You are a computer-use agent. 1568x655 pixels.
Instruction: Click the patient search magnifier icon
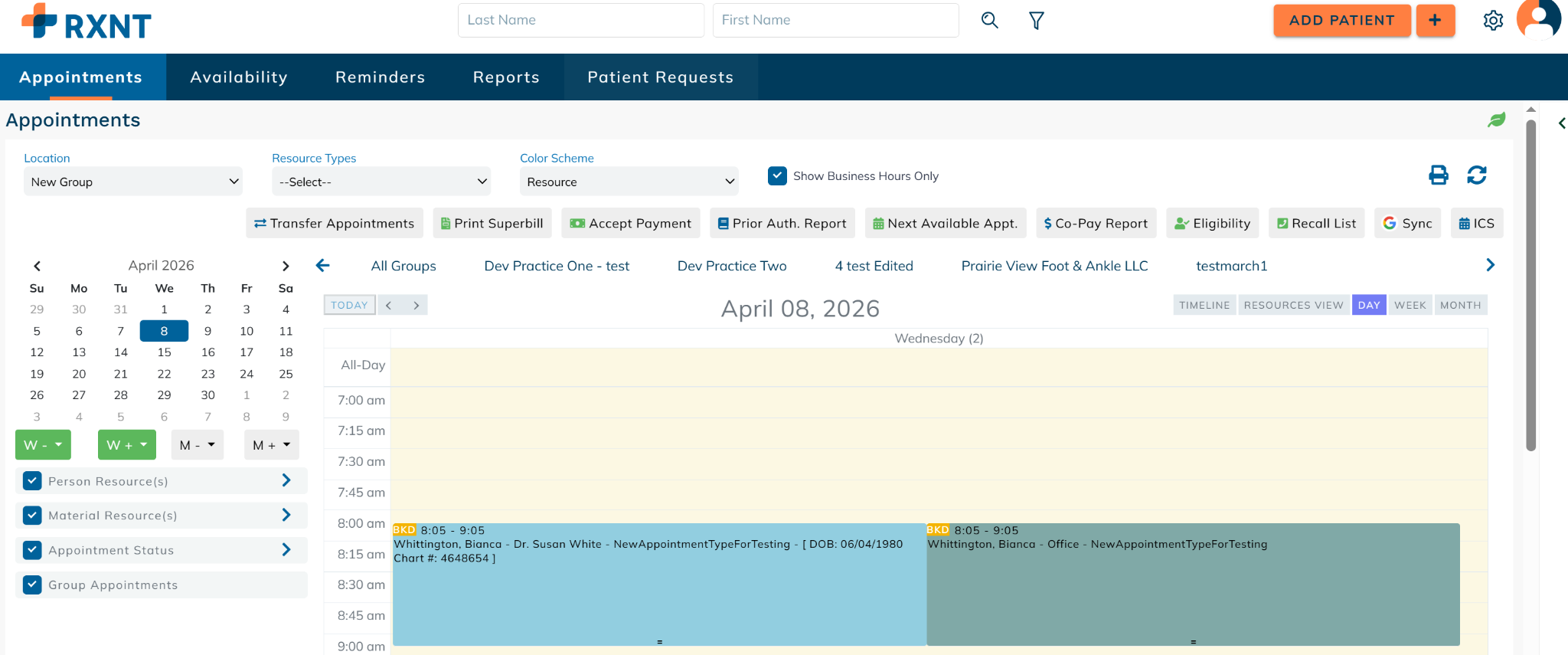989,21
